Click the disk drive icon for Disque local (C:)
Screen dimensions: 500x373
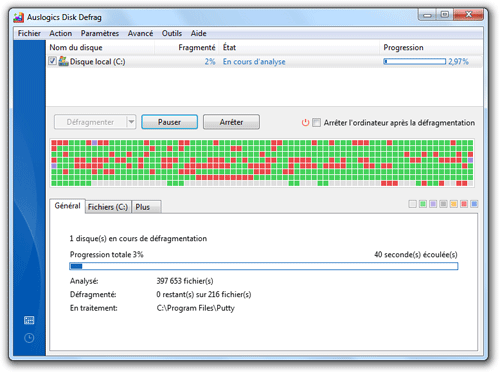pyautogui.click(x=63, y=61)
